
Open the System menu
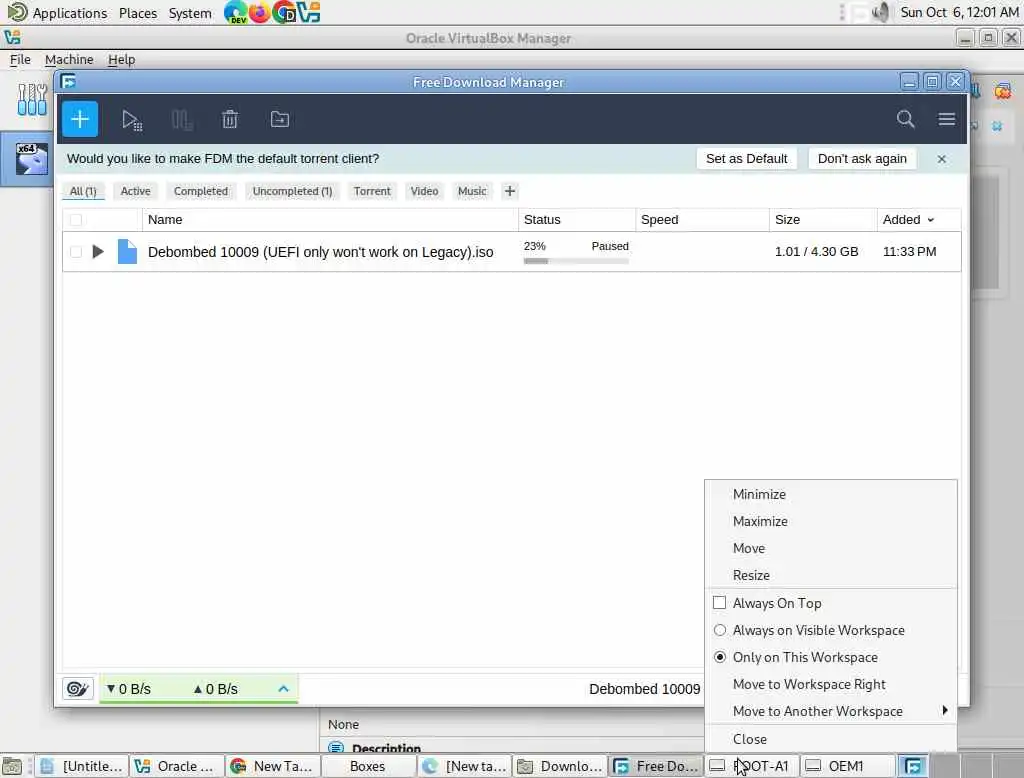pos(190,12)
